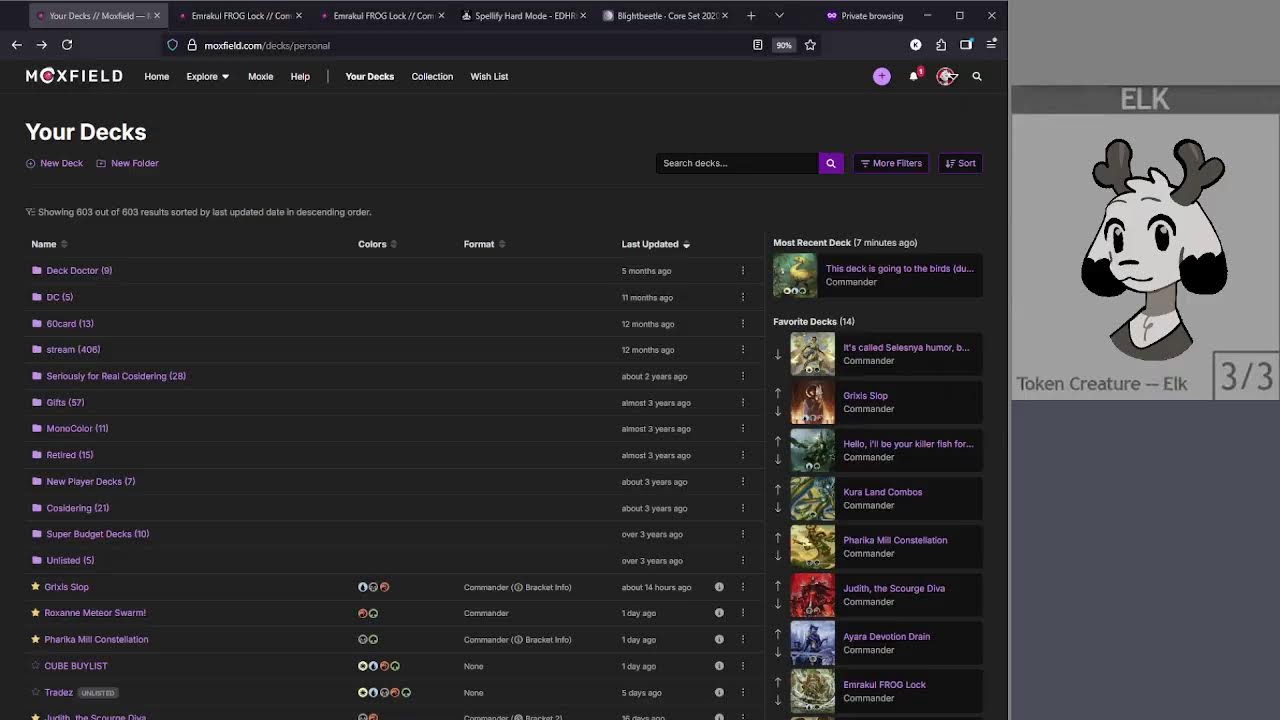The width and height of the screenshot is (1280, 720).
Task: Open Judith, the Scourge Diva thumbnail
Action: (x=812, y=595)
